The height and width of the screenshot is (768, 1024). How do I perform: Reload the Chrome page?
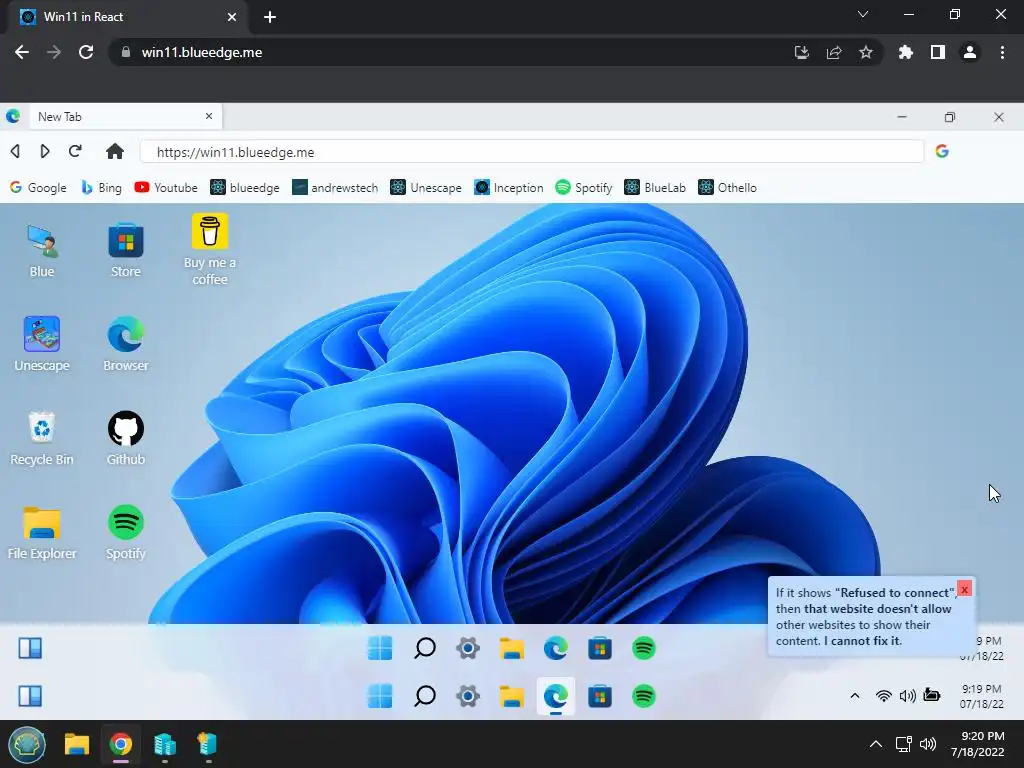(86, 52)
